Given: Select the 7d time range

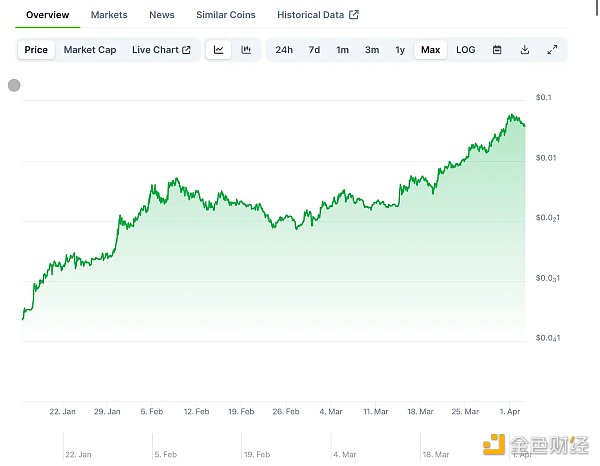Looking at the screenshot, I should click(314, 49).
